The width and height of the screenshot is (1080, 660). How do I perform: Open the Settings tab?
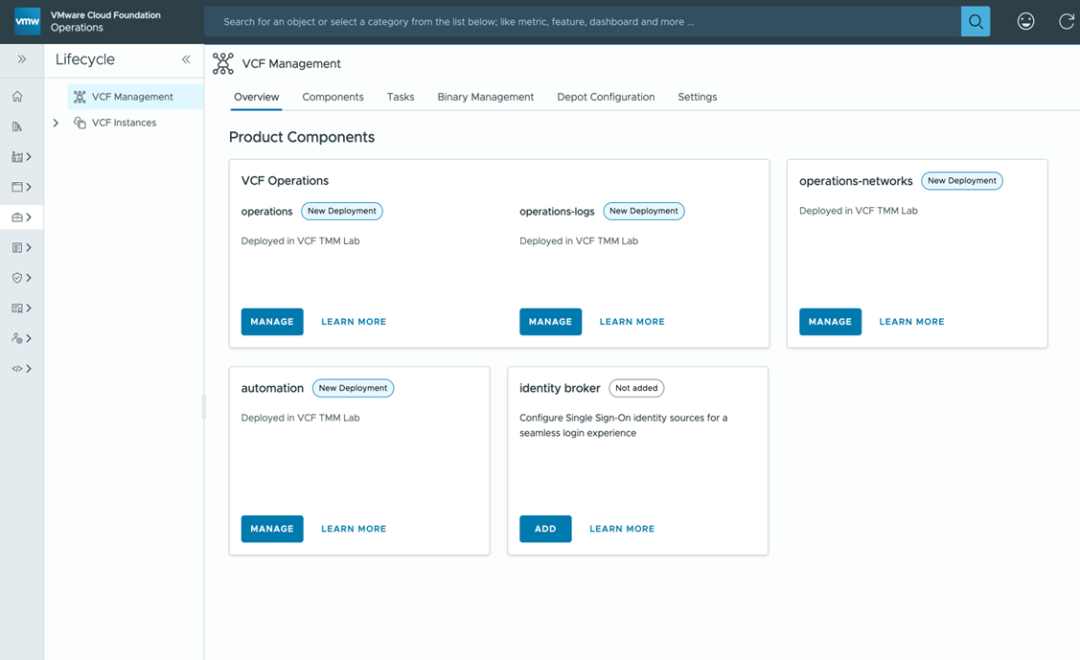point(697,97)
